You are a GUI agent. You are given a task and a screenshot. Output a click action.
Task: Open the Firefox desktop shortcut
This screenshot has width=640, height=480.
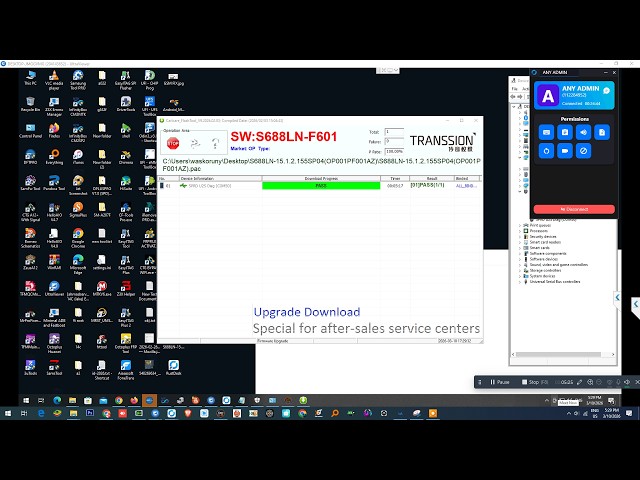(x=54, y=131)
